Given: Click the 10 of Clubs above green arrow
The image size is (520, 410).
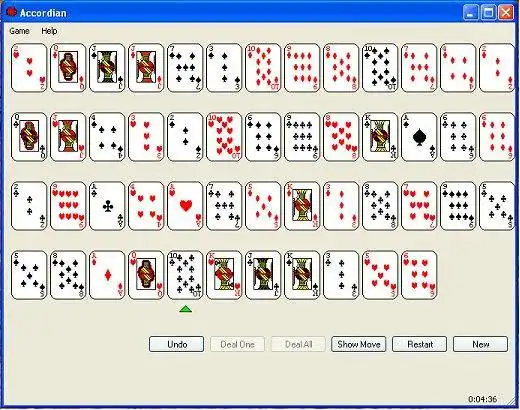Looking at the screenshot, I should [x=185, y=275].
